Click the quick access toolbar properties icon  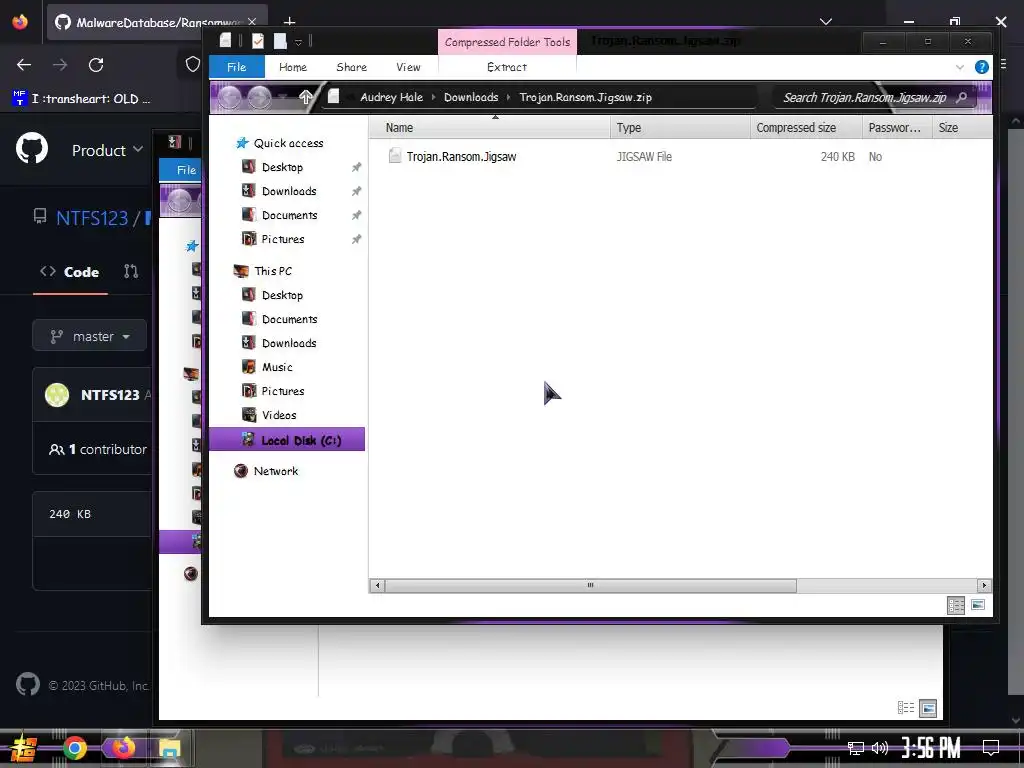click(258, 41)
